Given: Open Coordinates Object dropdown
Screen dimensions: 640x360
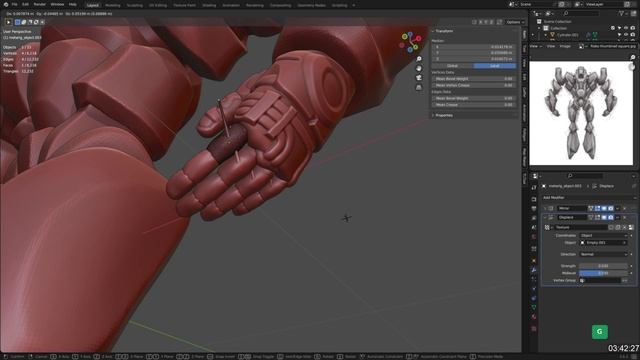Looking at the screenshot, I should tap(603, 236).
